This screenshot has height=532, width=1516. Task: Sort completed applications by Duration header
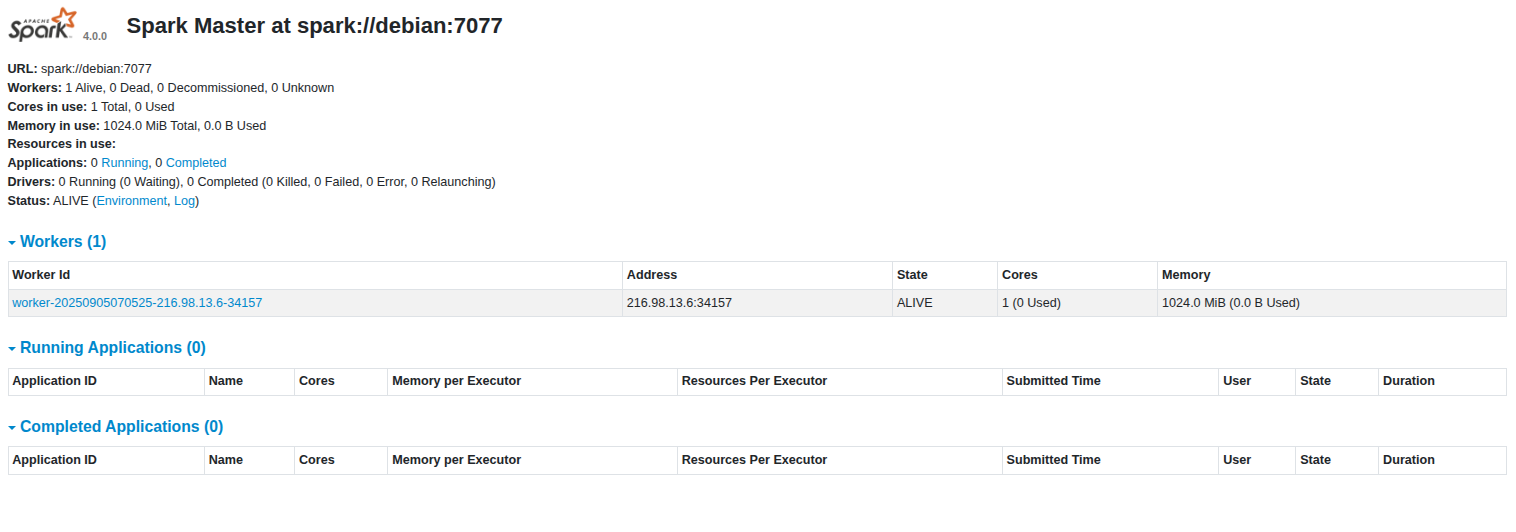click(1408, 460)
